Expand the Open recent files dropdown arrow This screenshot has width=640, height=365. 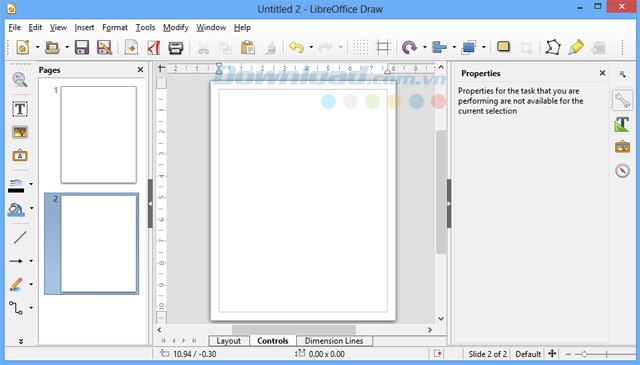point(67,47)
